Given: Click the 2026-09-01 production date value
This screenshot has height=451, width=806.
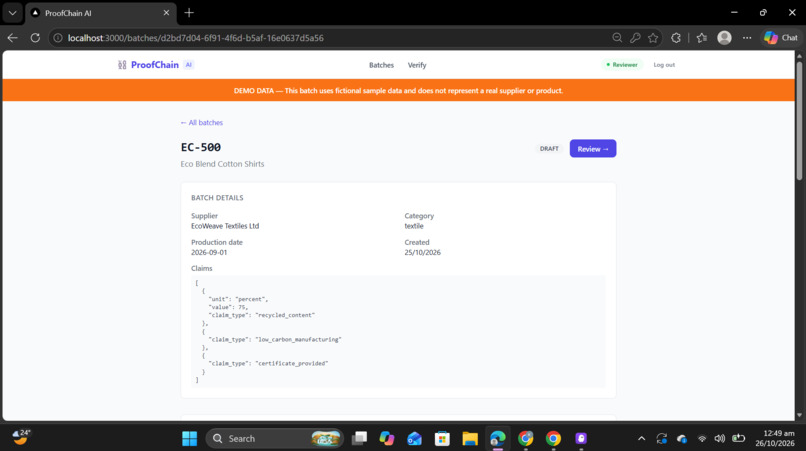Looking at the screenshot, I should pyautogui.click(x=209, y=252).
